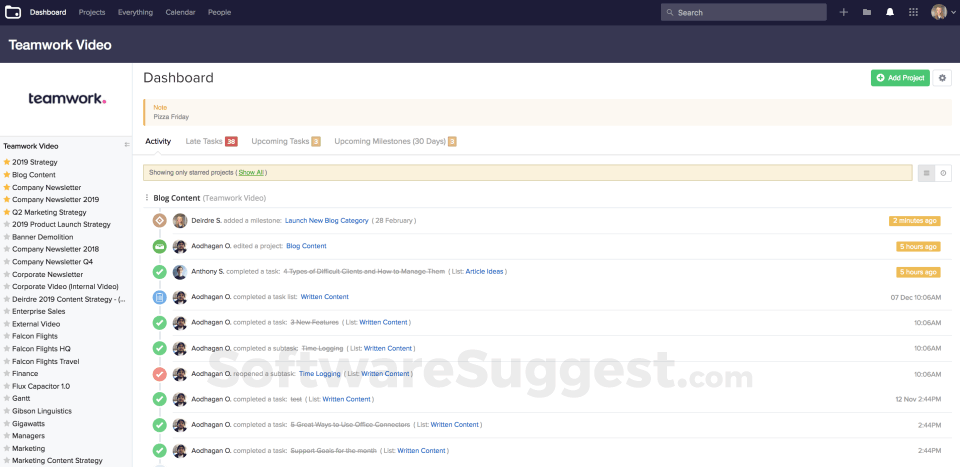Open drag handle beside Blog Content heading
Viewport: 960px width, 467px height.
(147, 198)
